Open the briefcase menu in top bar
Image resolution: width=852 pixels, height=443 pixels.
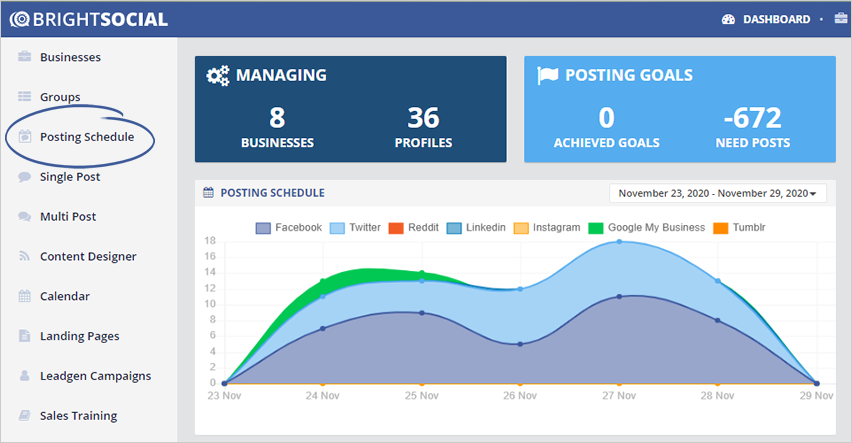pyautogui.click(x=840, y=19)
